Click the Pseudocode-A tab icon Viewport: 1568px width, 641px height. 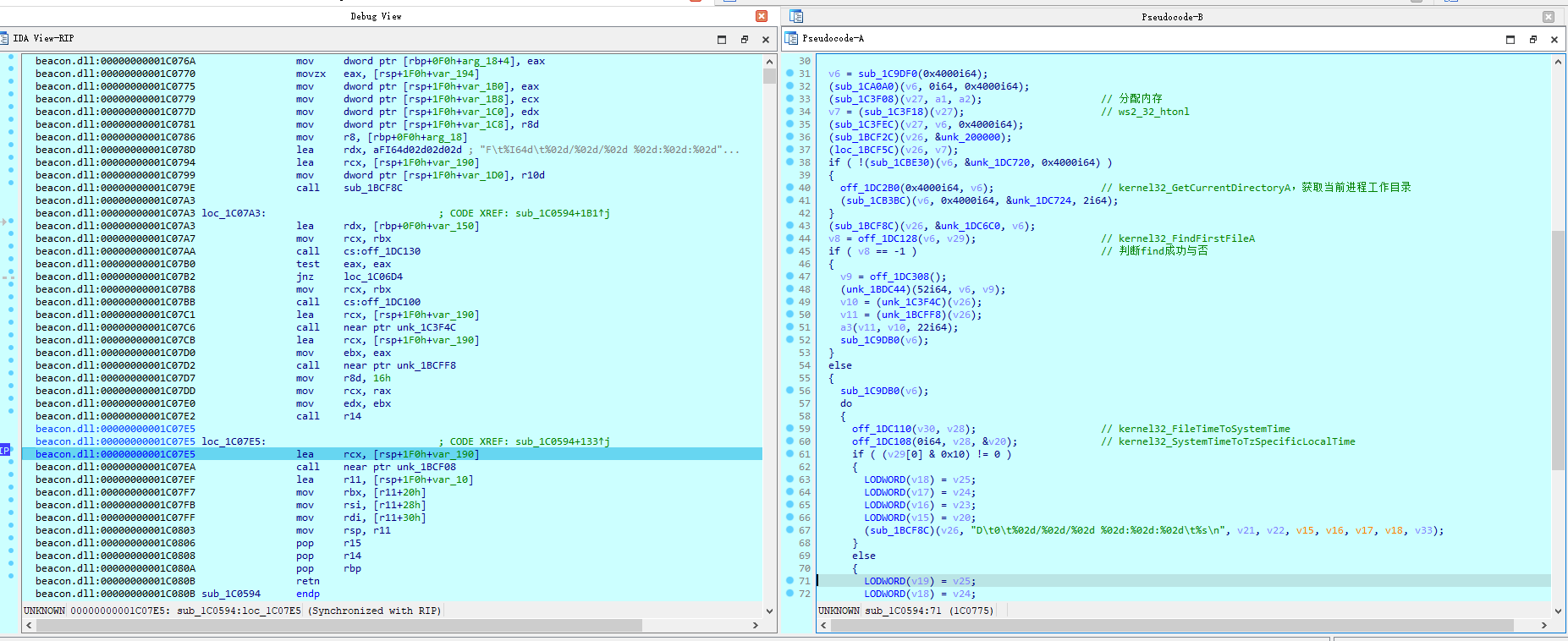(791, 38)
